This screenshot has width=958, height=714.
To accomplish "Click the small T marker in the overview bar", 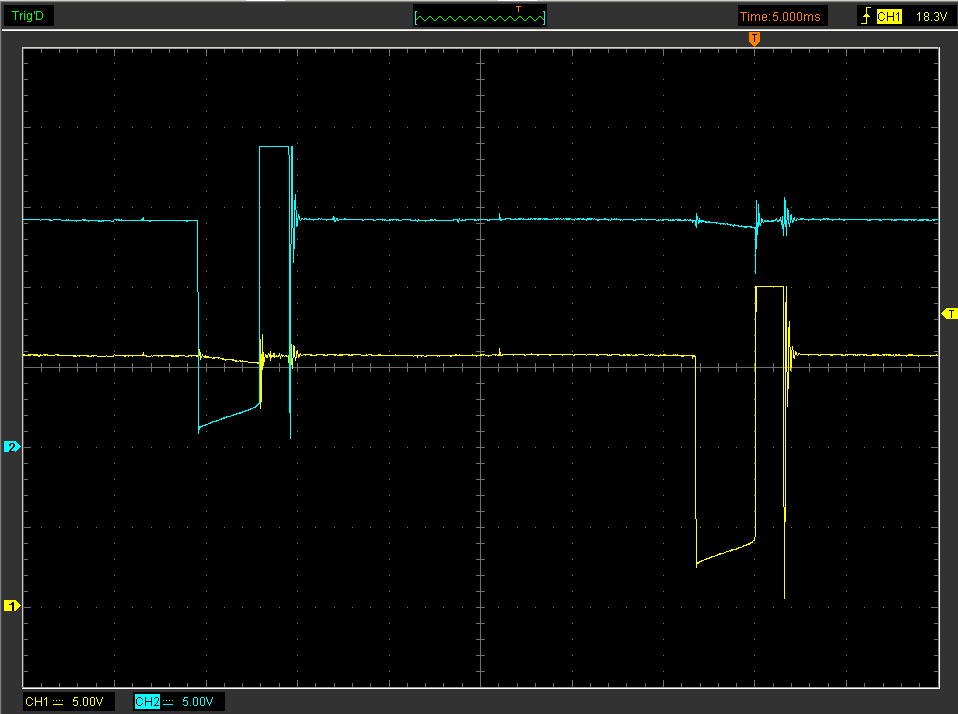I will 518,9.
